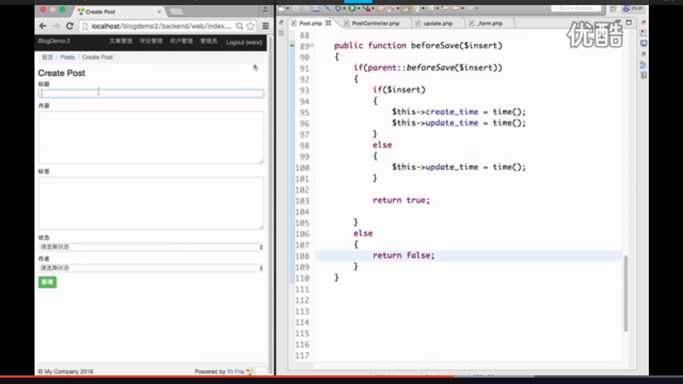Bookmark page with the star icon
This screenshot has height=384, width=683.
click(x=250, y=26)
